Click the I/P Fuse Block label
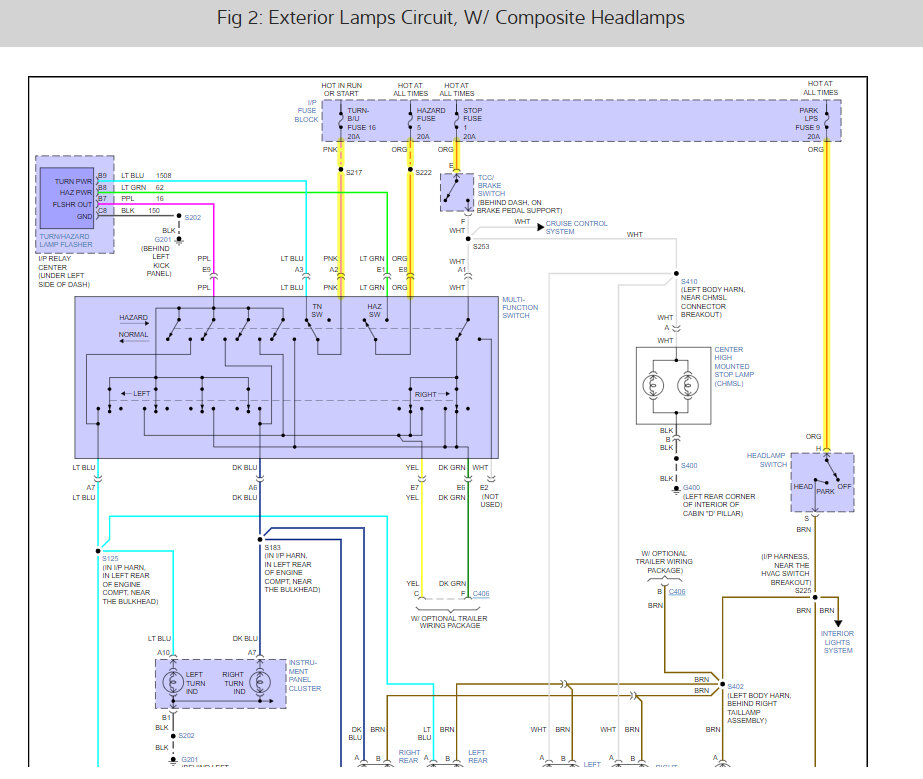This screenshot has height=779, width=923. pyautogui.click(x=307, y=111)
